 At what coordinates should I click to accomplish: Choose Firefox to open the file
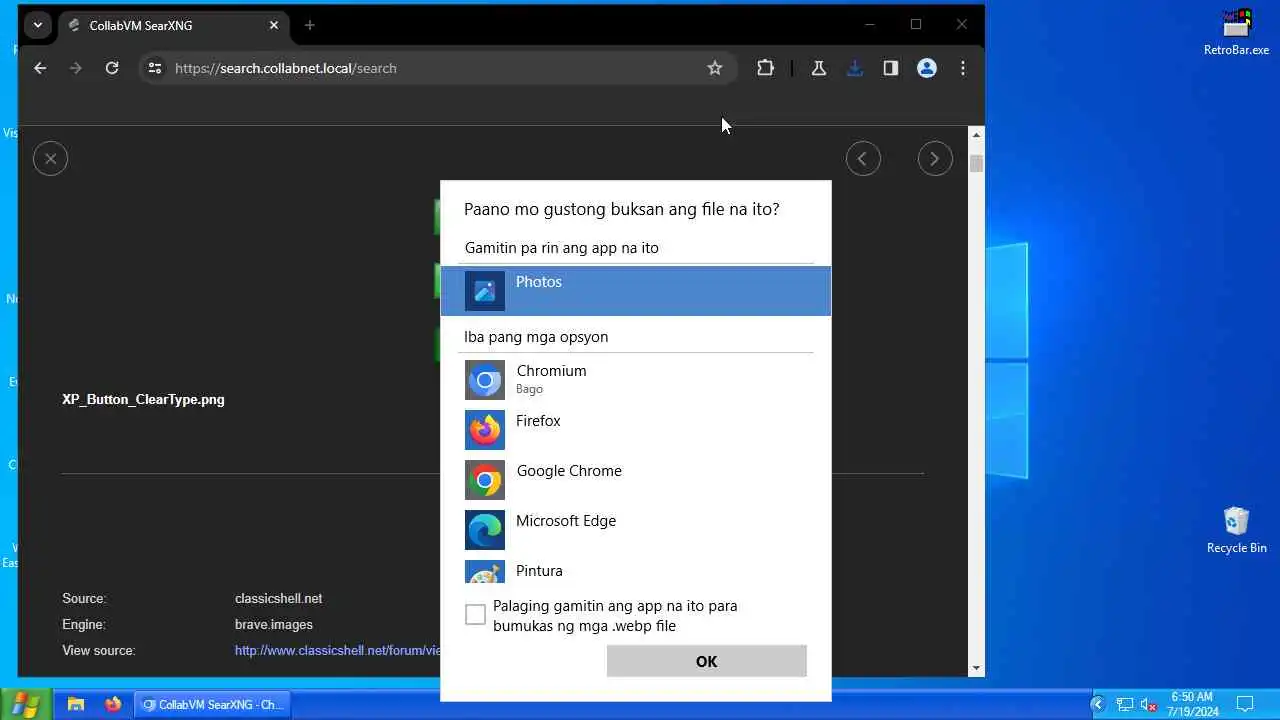click(635, 430)
